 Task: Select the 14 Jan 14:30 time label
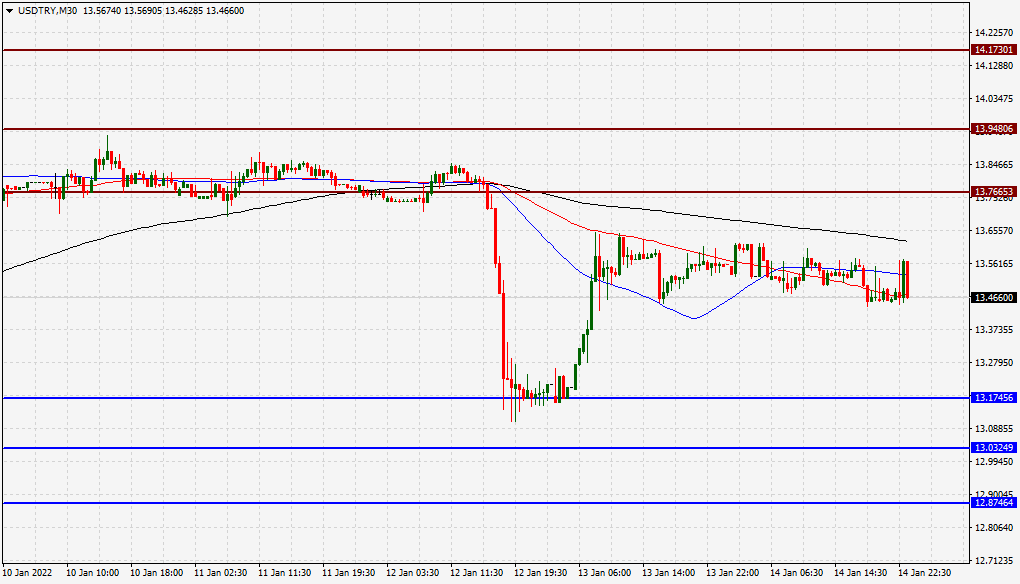[x=861, y=573]
